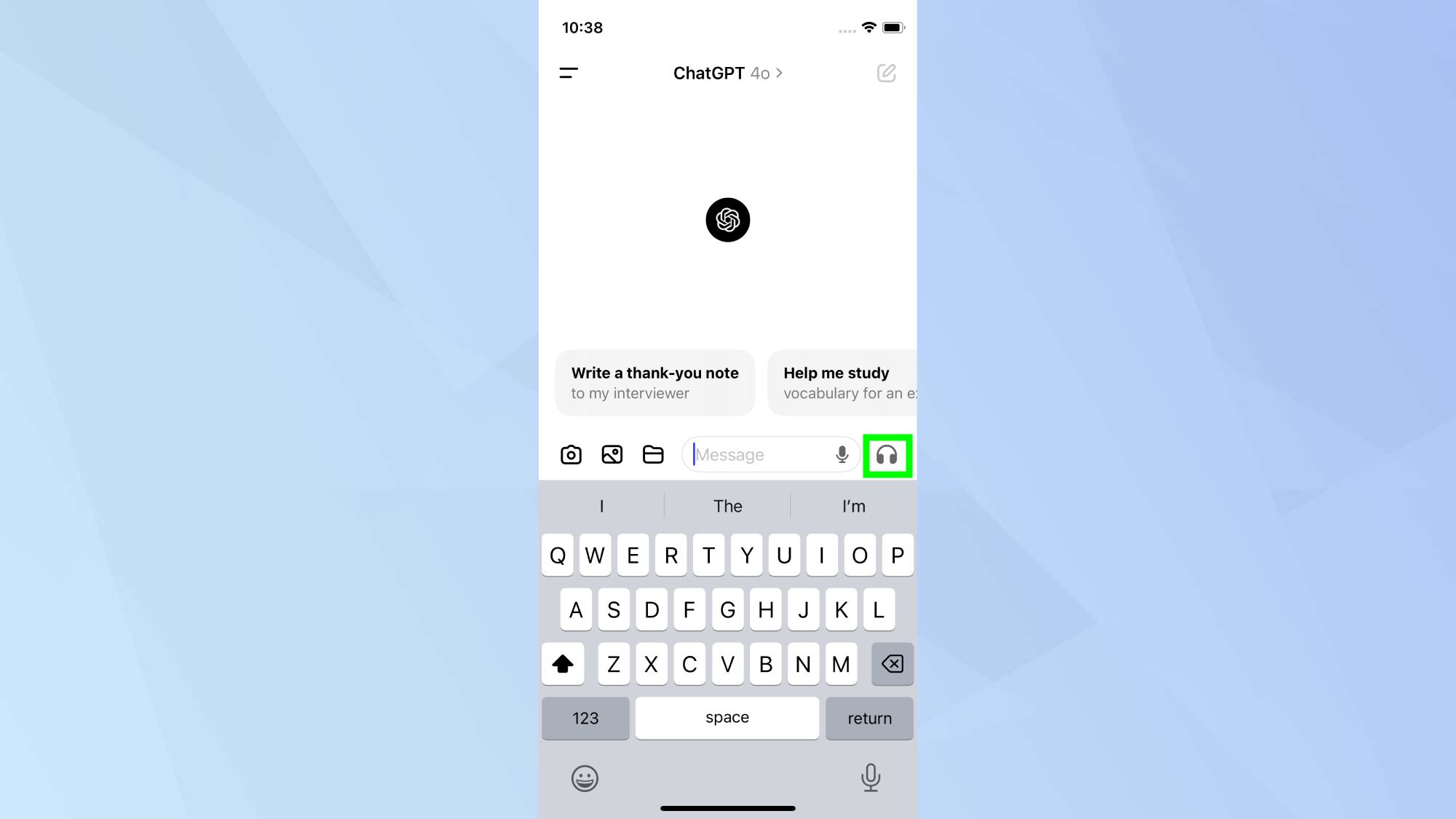Toggle the keyboard microphone input

click(871, 778)
